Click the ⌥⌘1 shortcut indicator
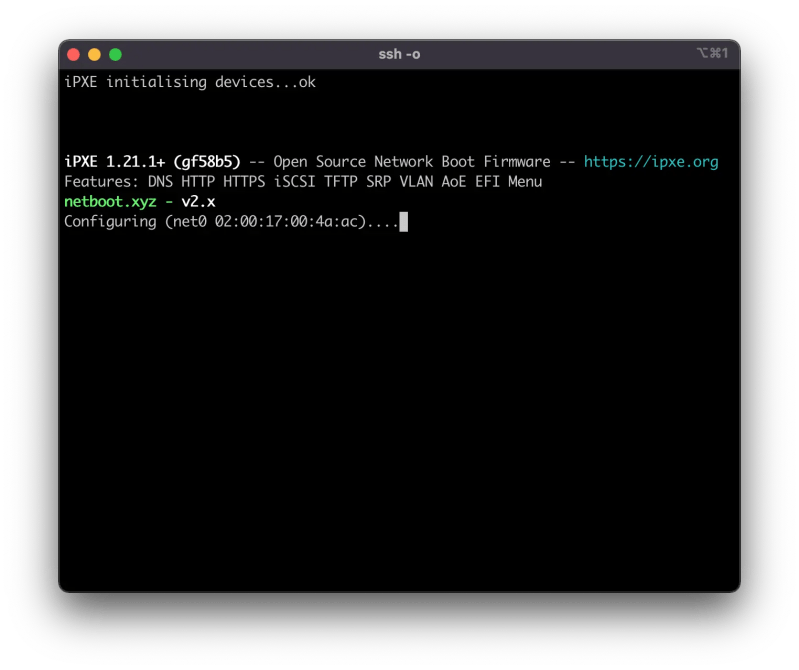Viewport: 799px width, 670px height. (712, 53)
